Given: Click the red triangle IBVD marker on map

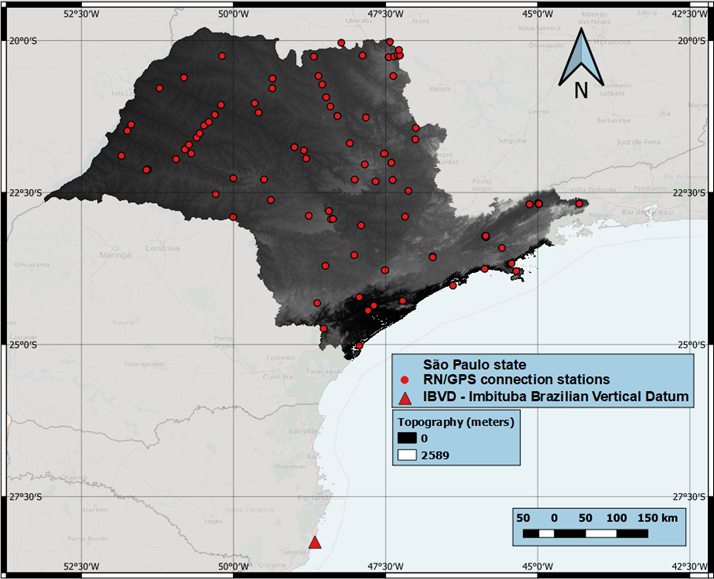Looking at the screenshot, I should 315,542.
